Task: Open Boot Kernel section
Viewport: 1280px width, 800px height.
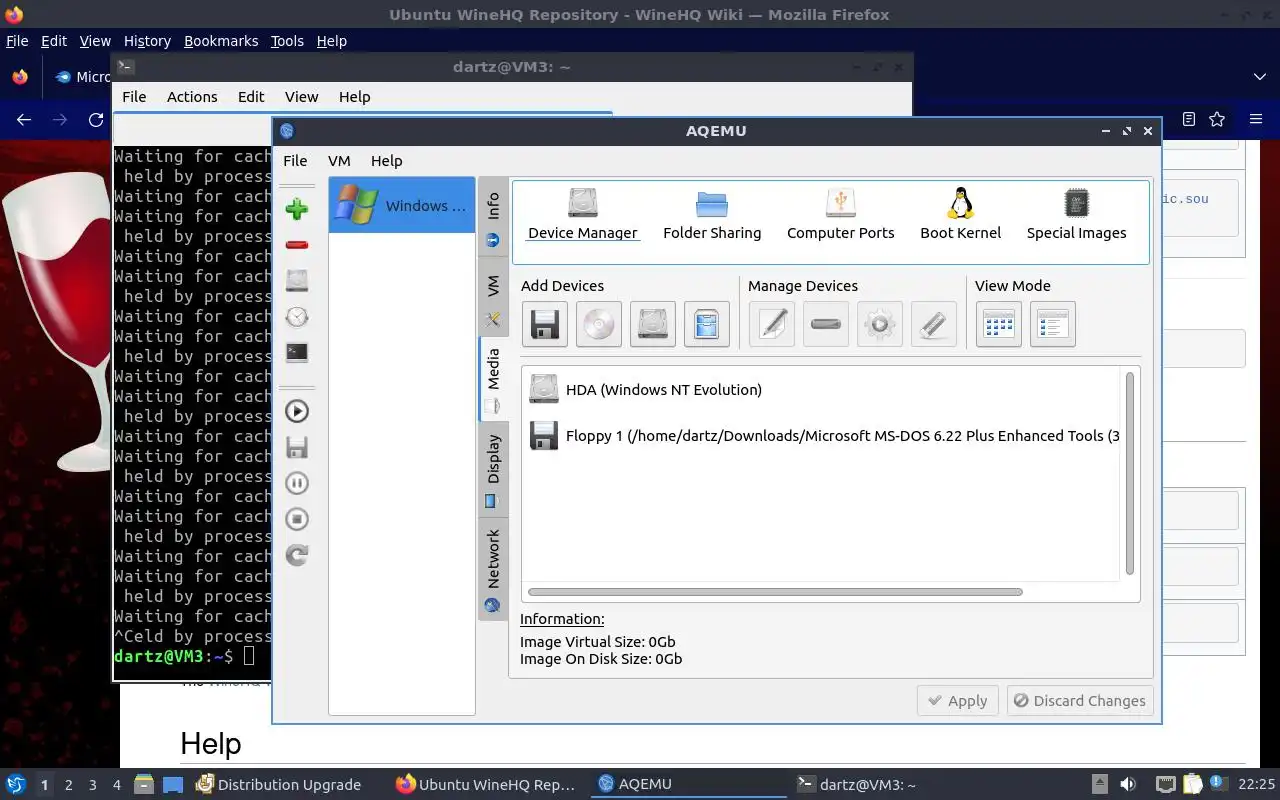Action: (x=961, y=215)
